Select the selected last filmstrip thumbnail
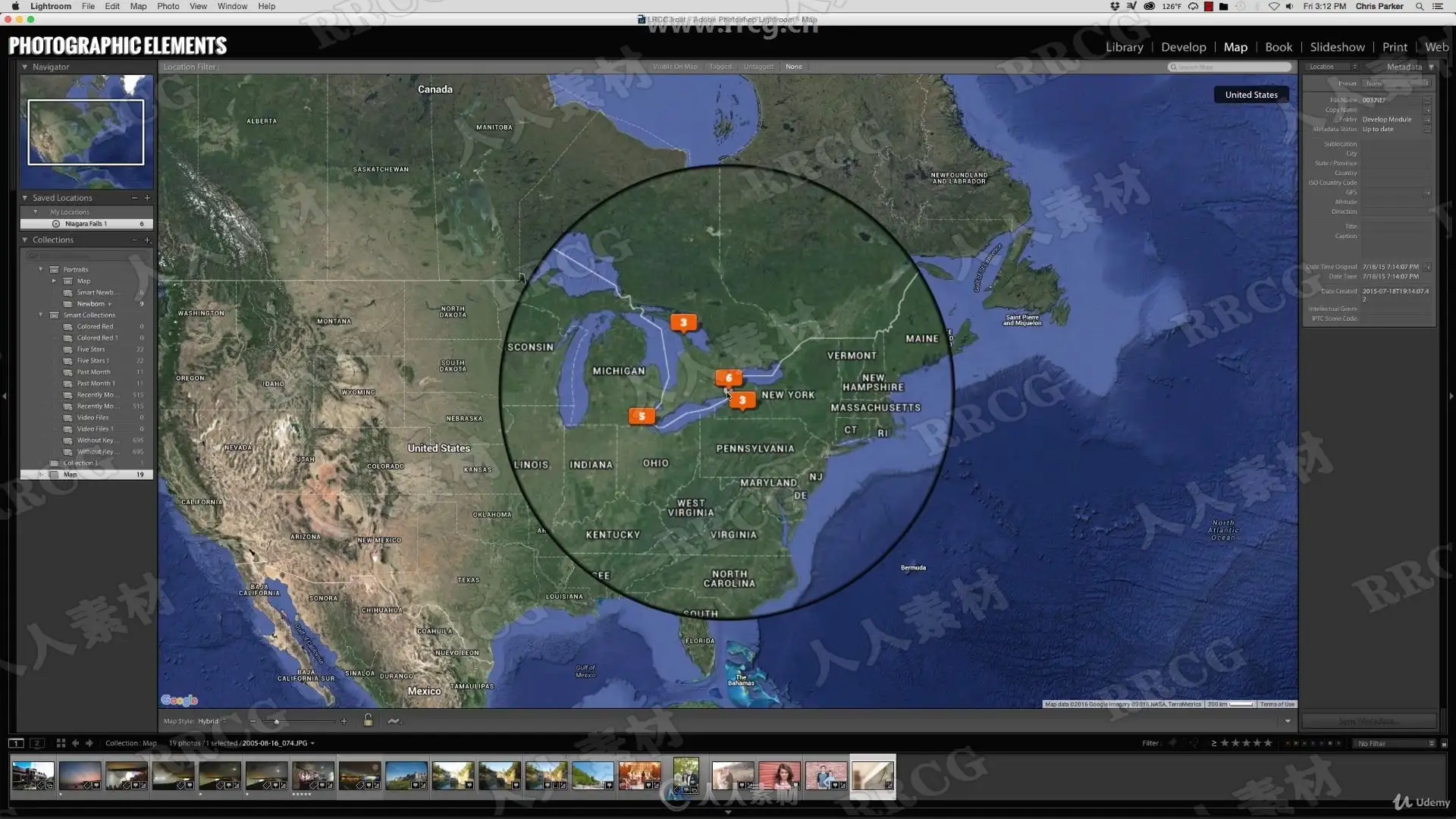 (x=873, y=776)
